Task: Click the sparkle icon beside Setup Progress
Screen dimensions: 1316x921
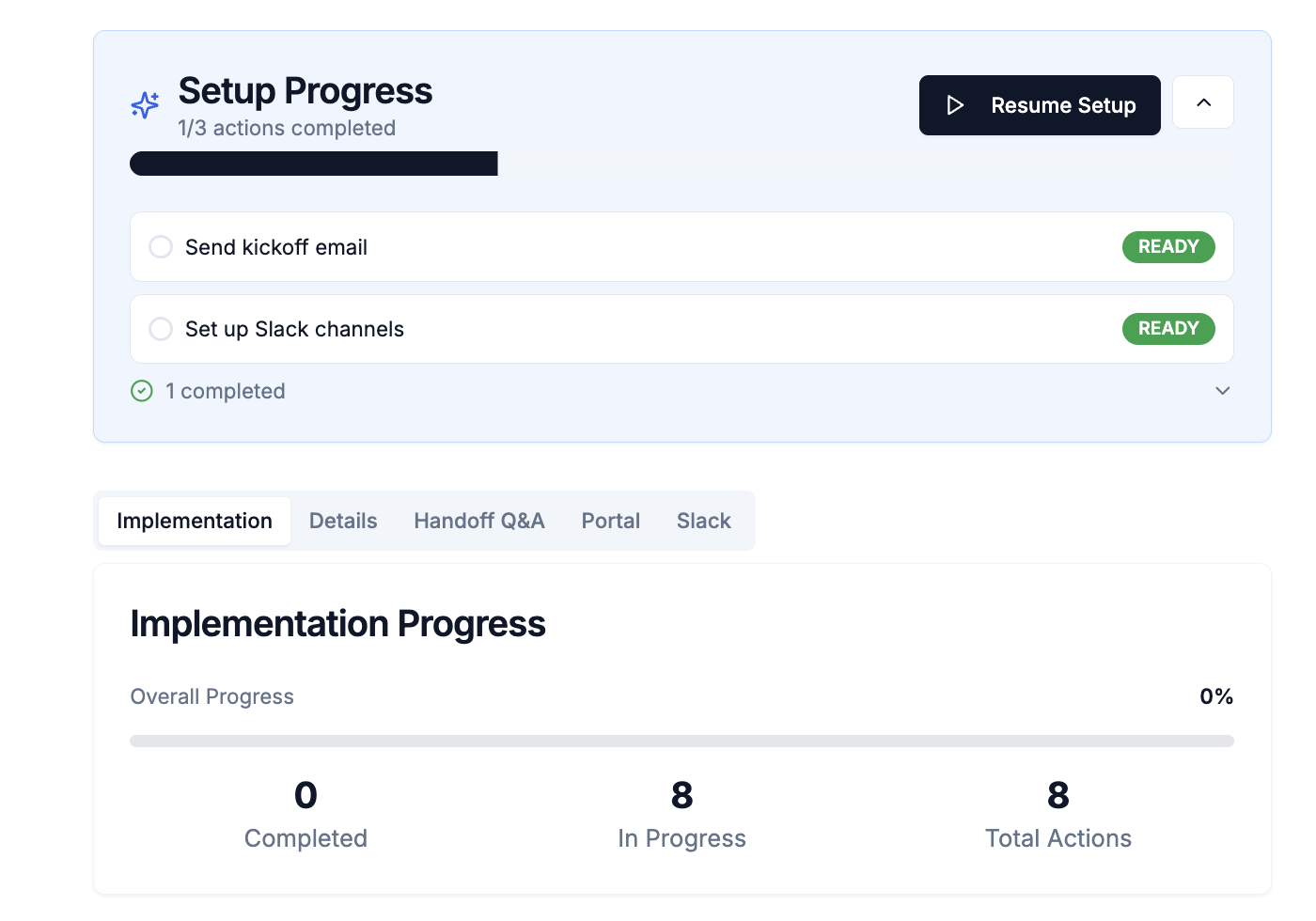Action: pyautogui.click(x=145, y=104)
